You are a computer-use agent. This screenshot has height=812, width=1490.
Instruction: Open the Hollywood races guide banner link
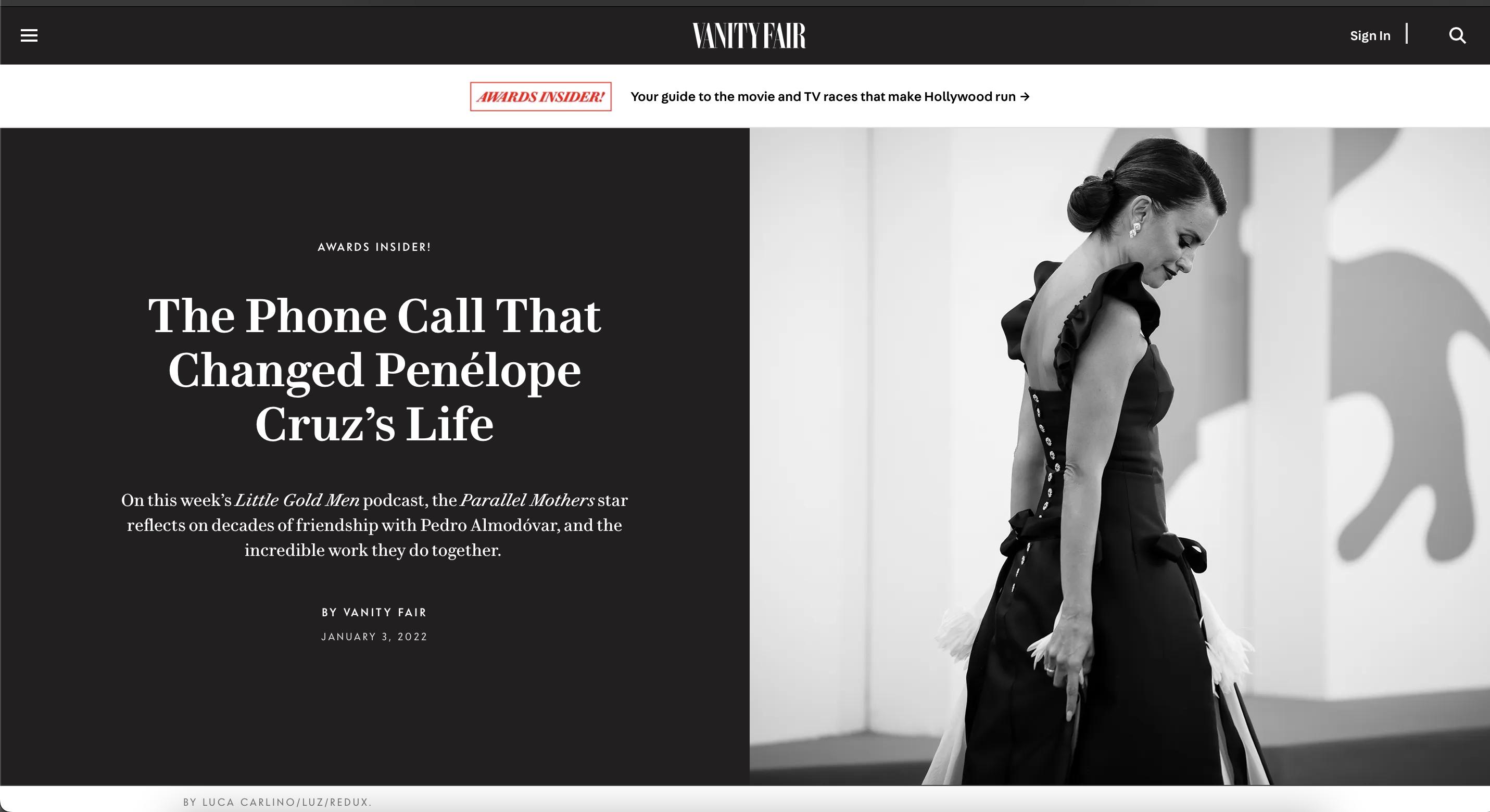829,97
